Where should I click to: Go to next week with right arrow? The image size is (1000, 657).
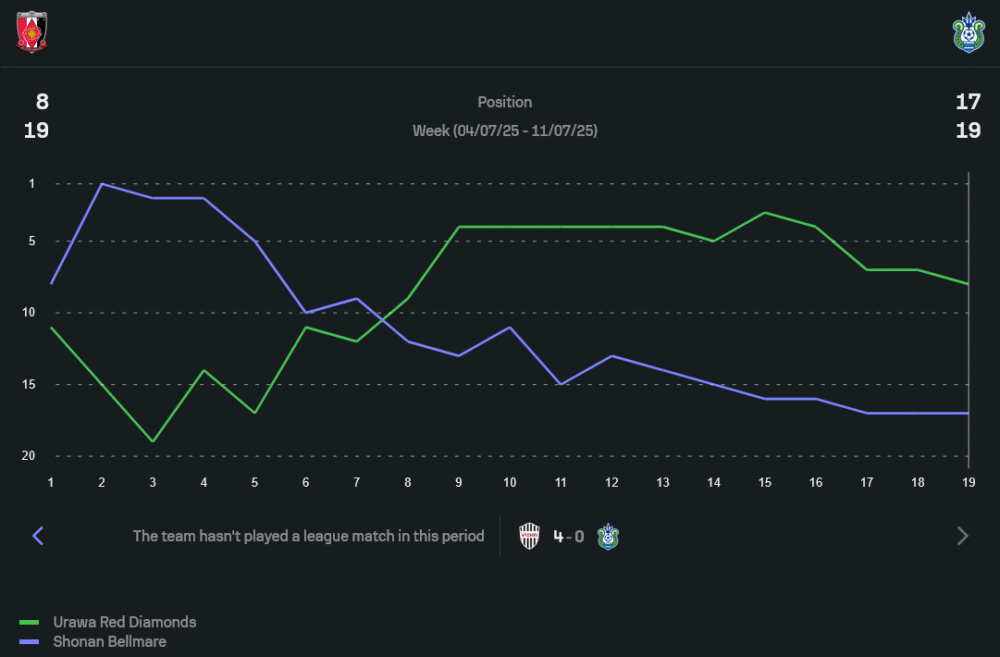click(962, 536)
